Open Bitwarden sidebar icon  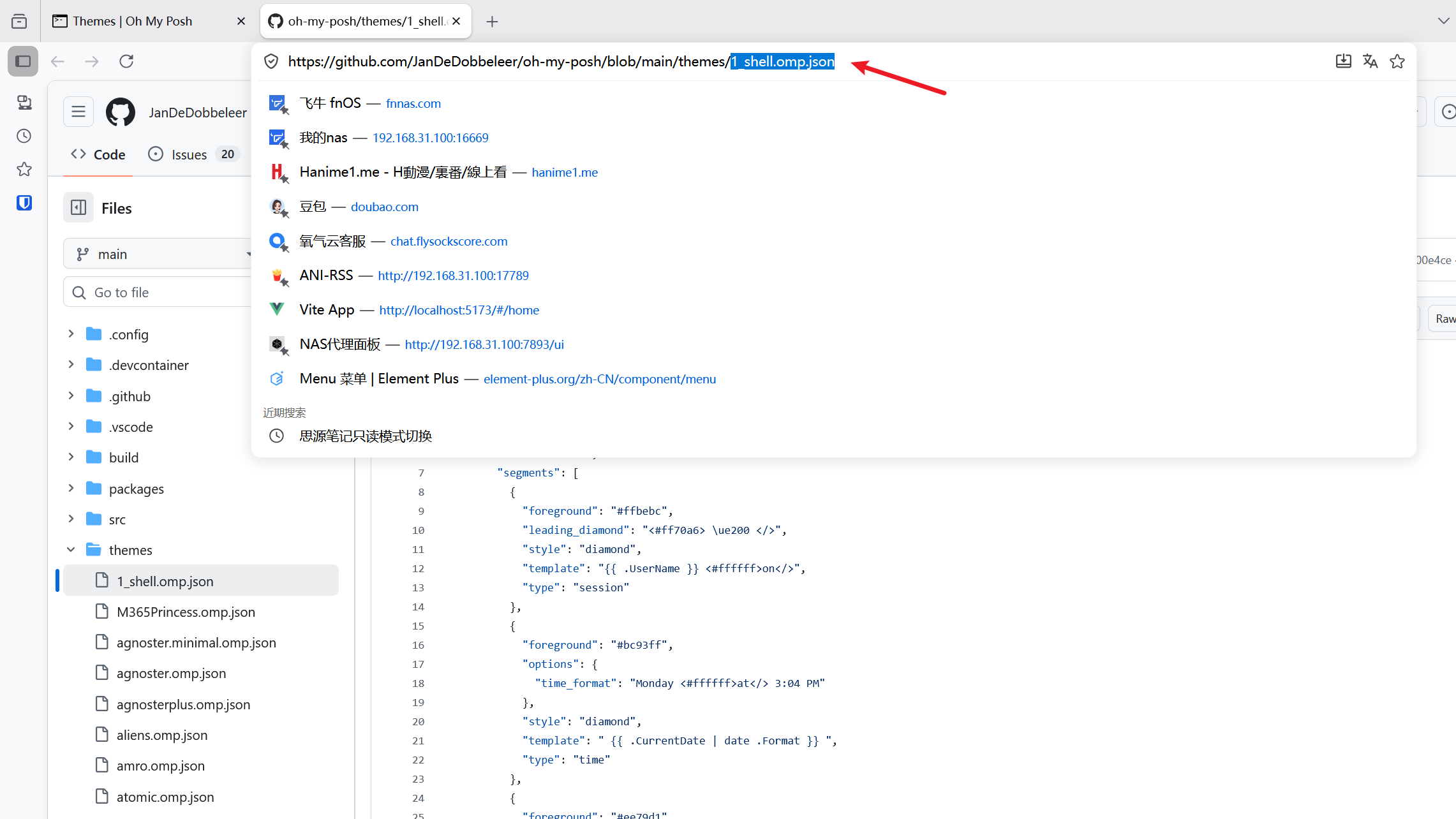pos(24,203)
